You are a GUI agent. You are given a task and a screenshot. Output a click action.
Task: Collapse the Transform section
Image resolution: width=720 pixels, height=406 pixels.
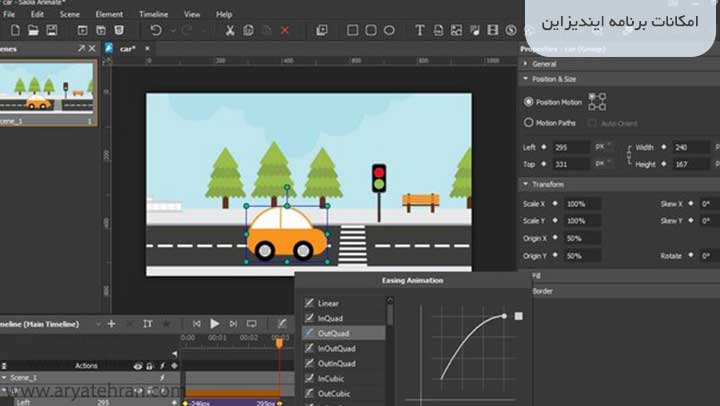point(524,184)
